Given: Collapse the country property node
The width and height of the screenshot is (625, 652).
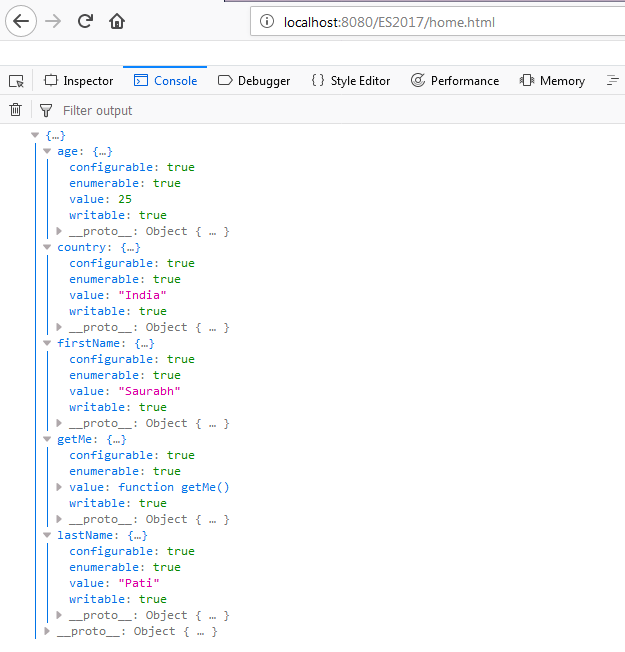Looking at the screenshot, I should pyautogui.click(x=47, y=247).
